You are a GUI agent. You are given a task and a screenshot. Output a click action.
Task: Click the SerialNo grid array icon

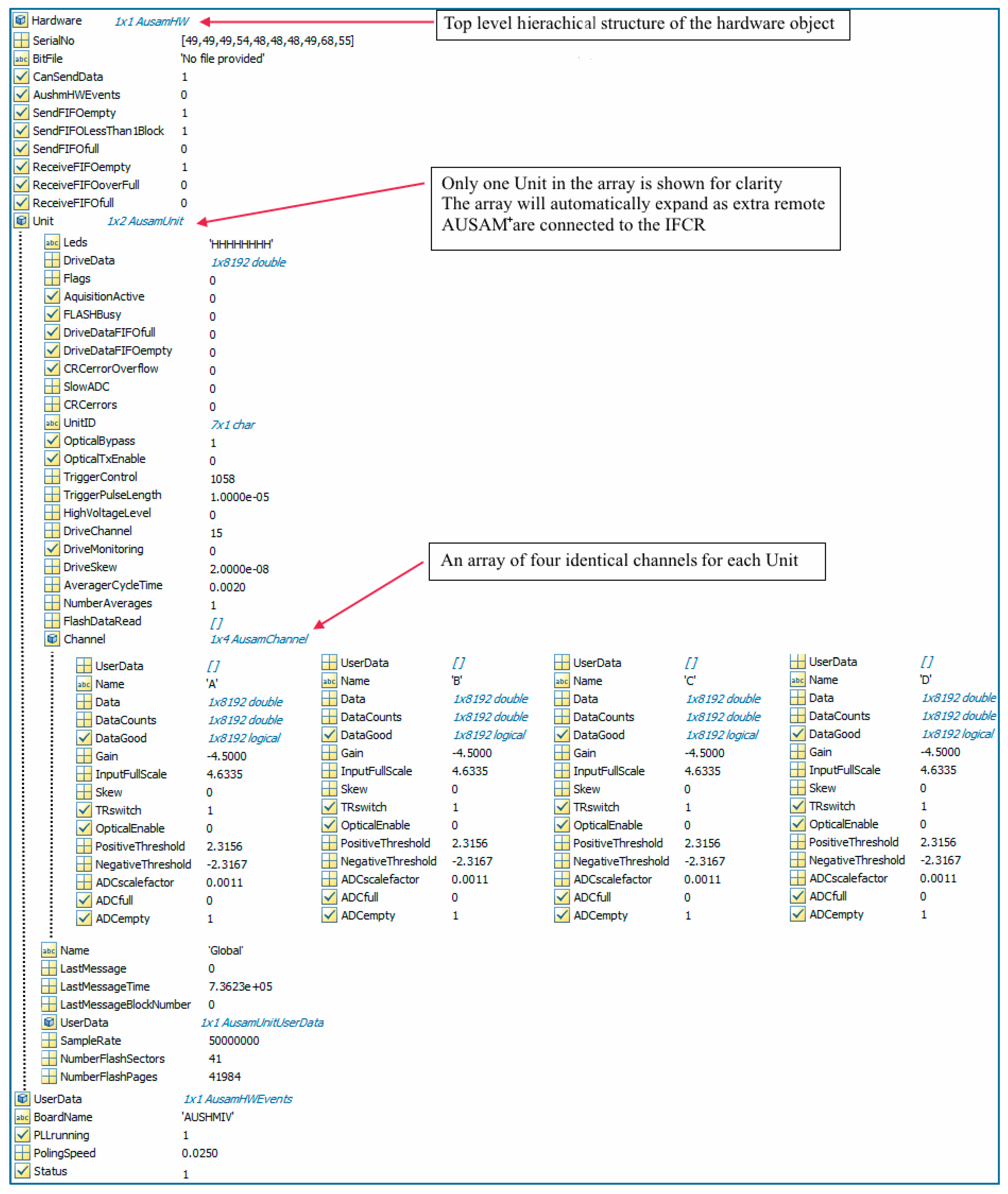coord(21,40)
